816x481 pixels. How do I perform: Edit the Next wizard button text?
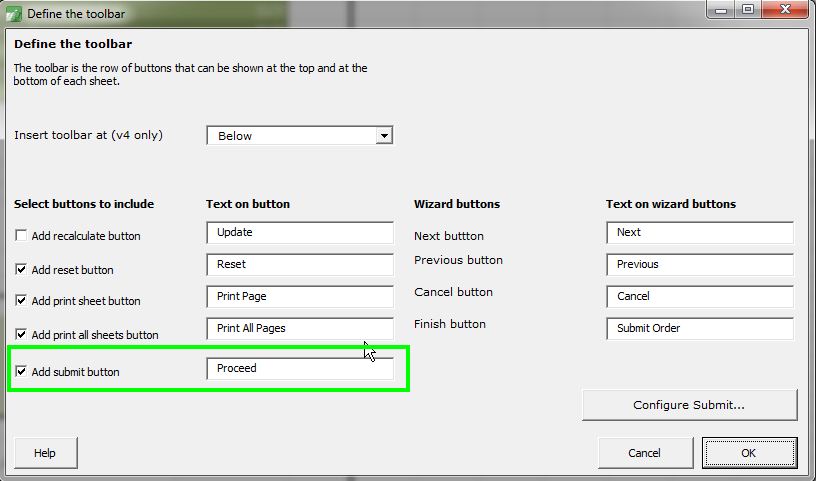pos(700,232)
